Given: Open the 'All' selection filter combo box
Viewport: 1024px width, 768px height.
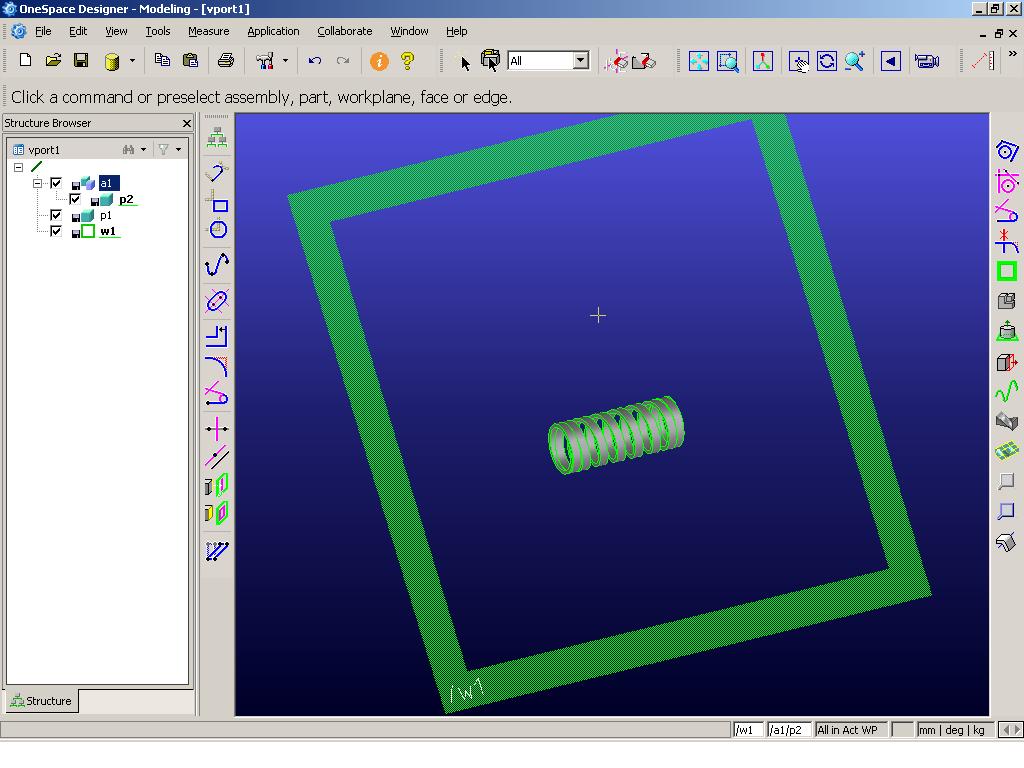Looking at the screenshot, I should (548, 61).
